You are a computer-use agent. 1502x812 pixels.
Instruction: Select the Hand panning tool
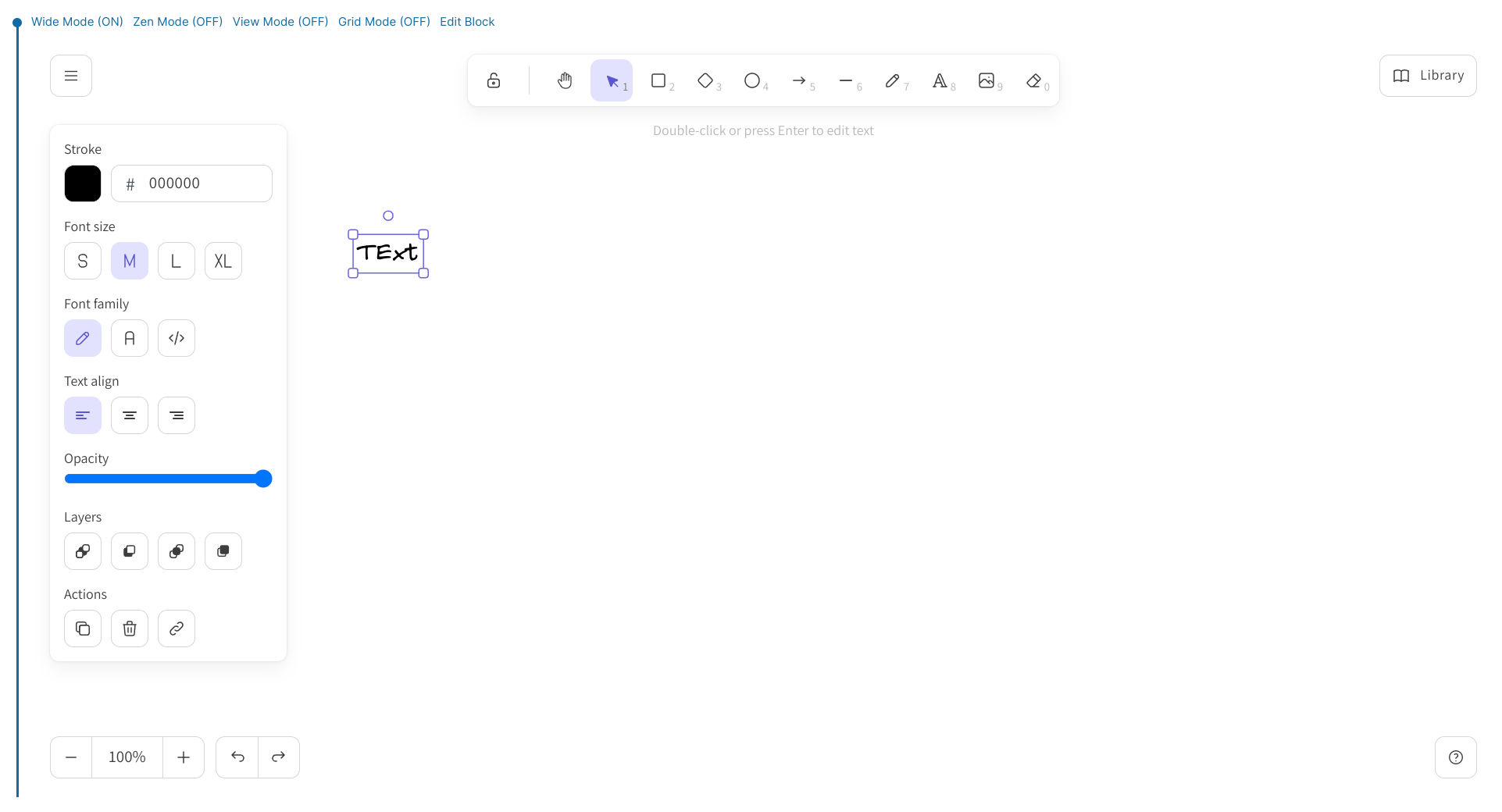tap(565, 80)
